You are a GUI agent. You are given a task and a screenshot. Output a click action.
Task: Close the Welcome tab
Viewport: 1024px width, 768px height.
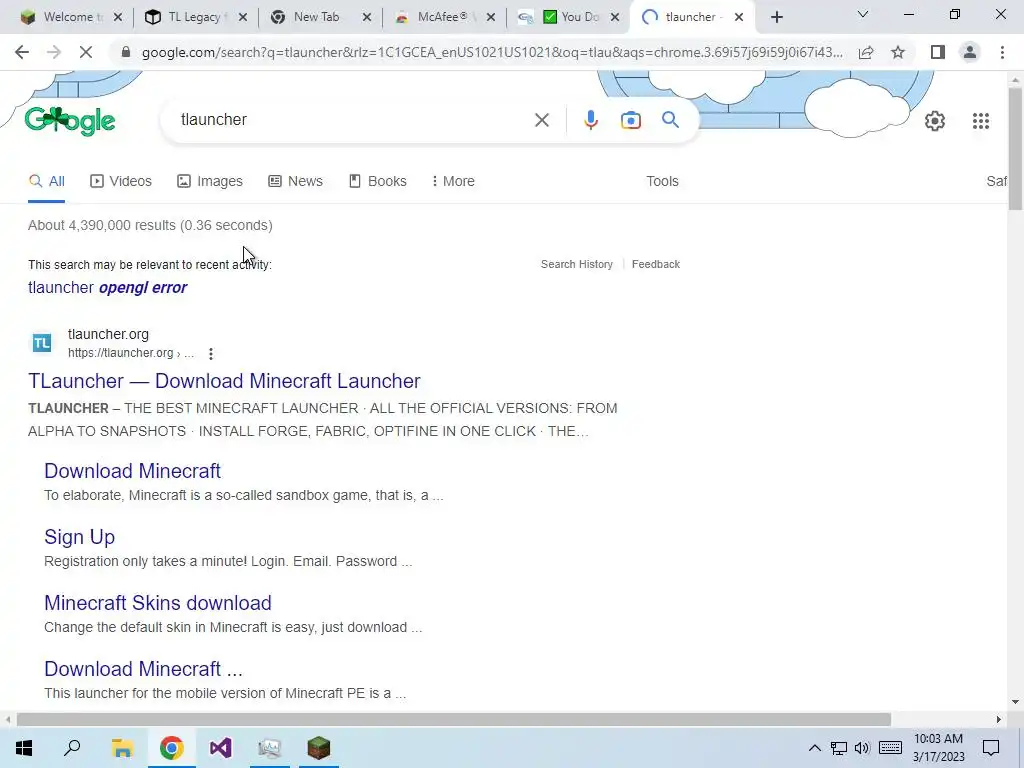pyautogui.click(x=118, y=18)
